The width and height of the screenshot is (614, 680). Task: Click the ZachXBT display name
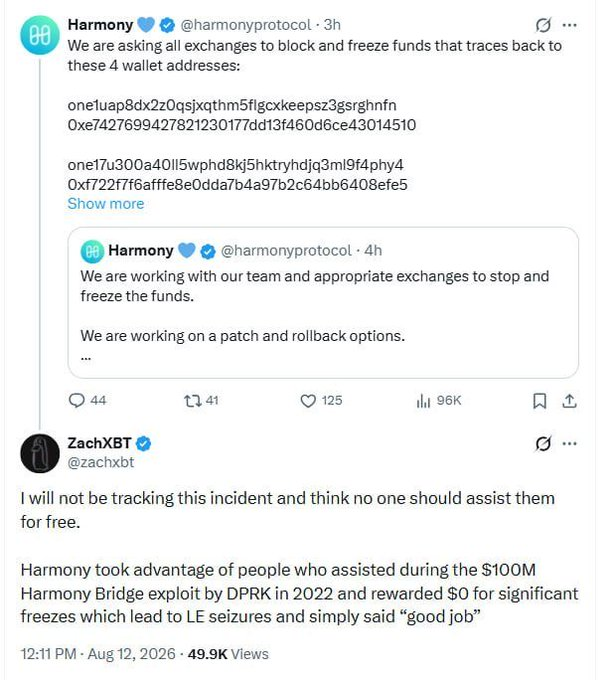click(99, 443)
